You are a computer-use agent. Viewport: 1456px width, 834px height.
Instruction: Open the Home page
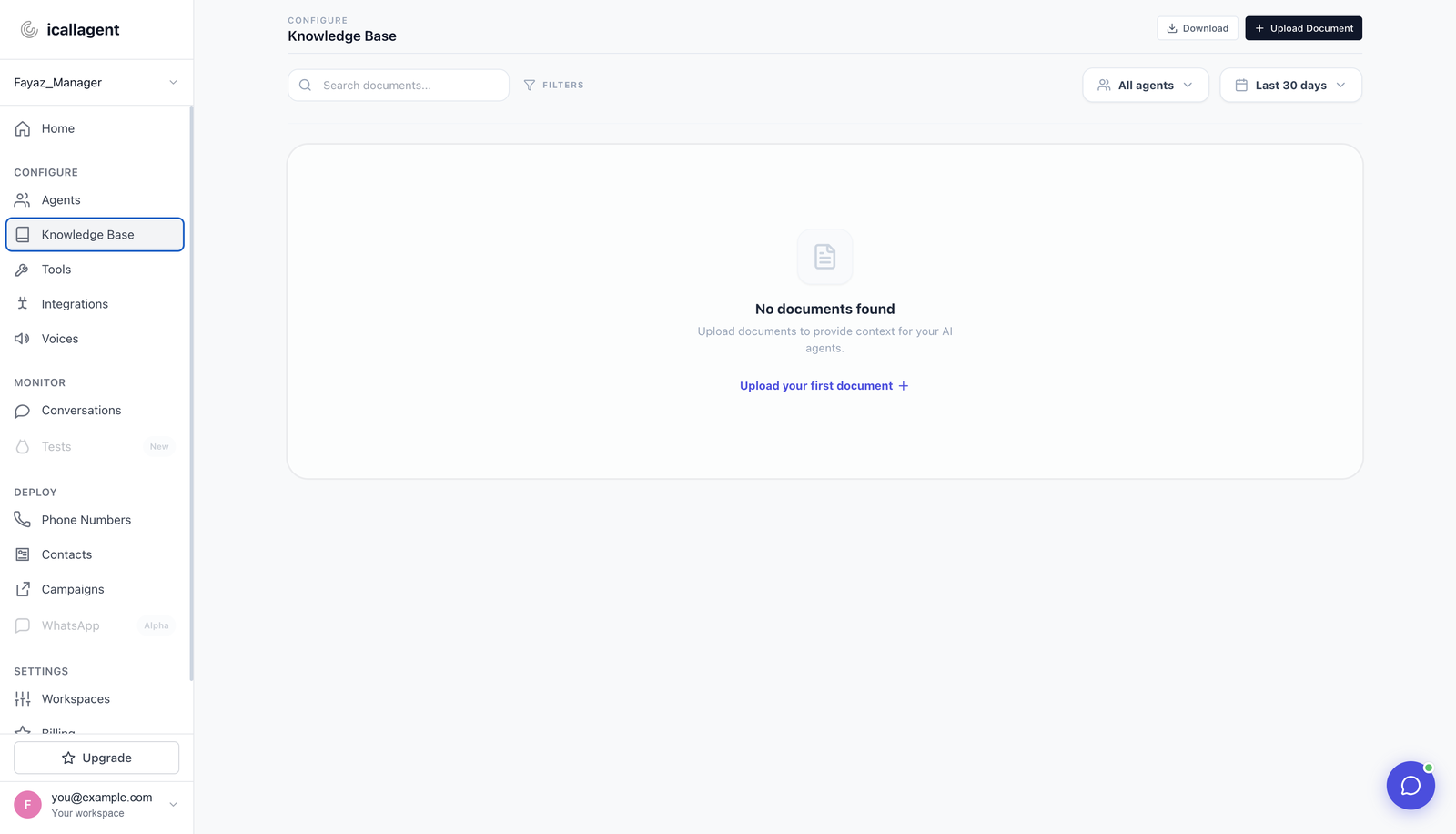click(x=95, y=128)
